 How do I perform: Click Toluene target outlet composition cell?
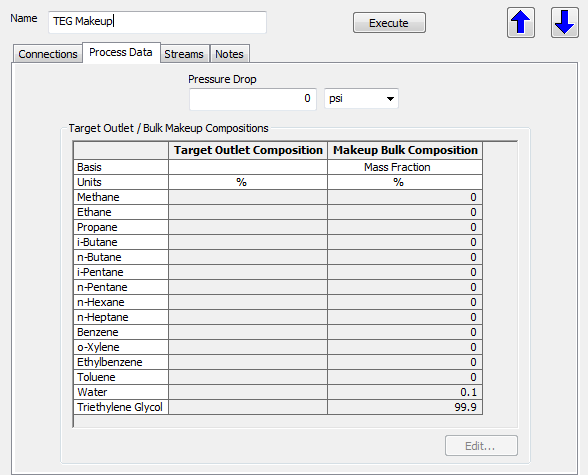click(248, 377)
